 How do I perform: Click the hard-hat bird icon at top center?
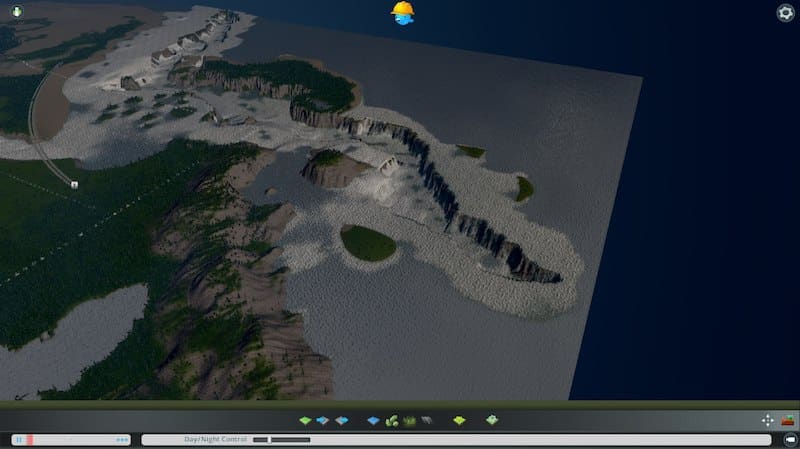tap(403, 12)
